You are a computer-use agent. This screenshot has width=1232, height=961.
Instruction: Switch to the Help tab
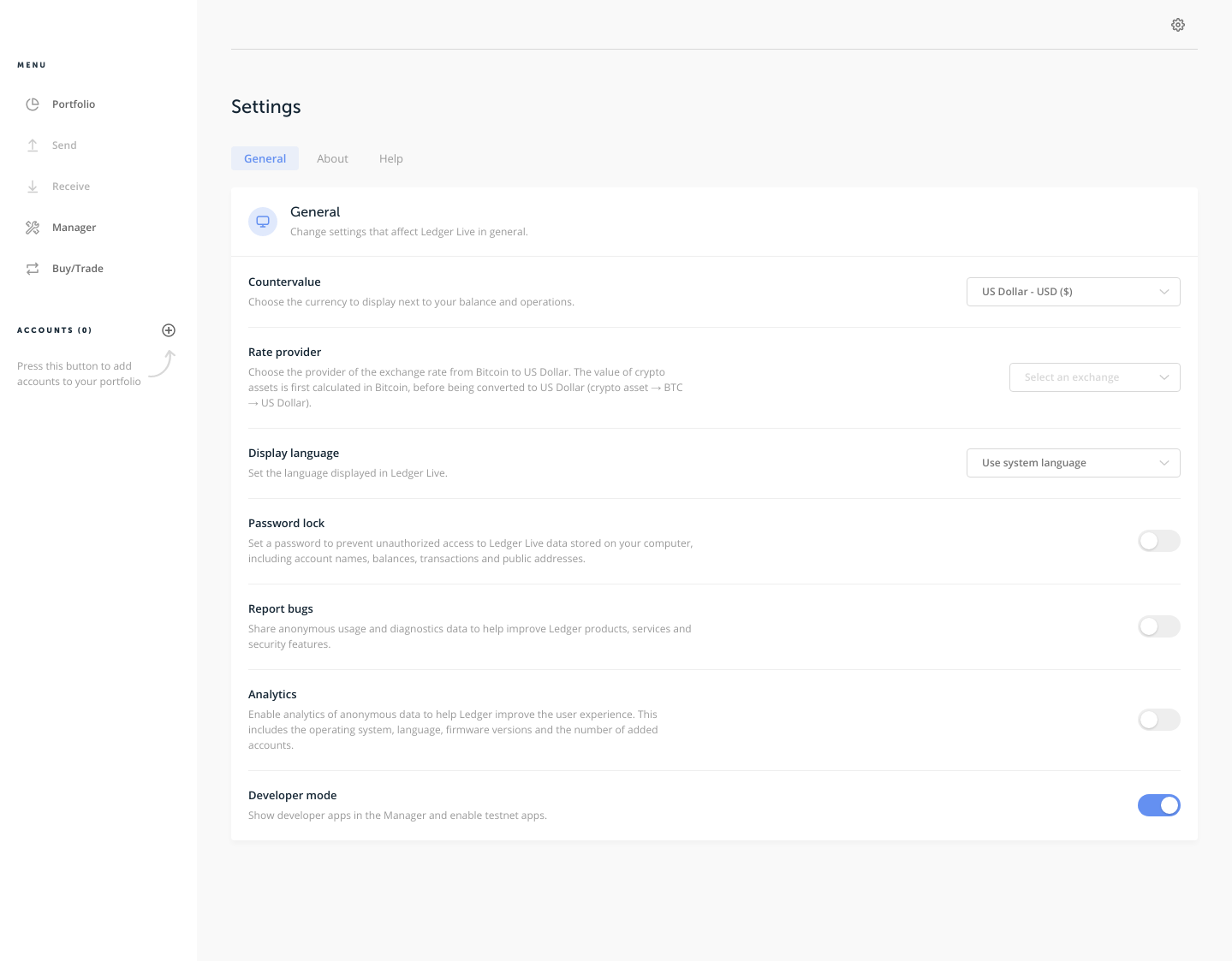[390, 158]
